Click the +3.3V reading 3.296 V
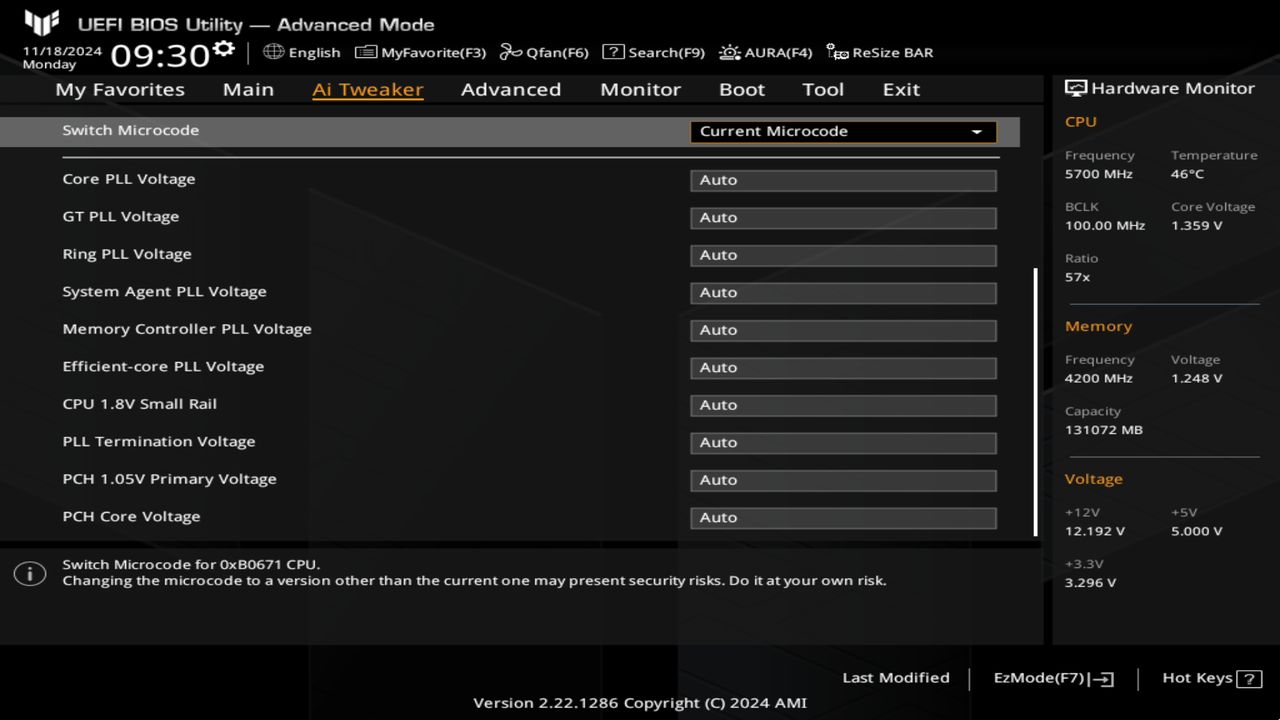 [x=1091, y=583]
